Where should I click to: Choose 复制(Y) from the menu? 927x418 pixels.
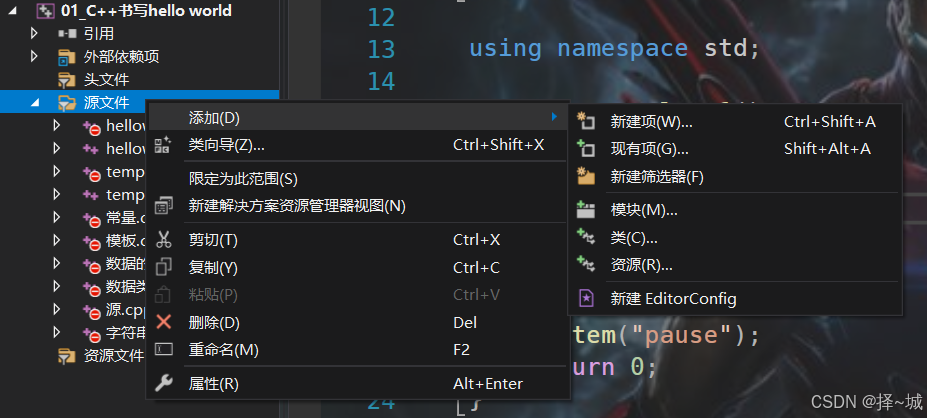357,267
